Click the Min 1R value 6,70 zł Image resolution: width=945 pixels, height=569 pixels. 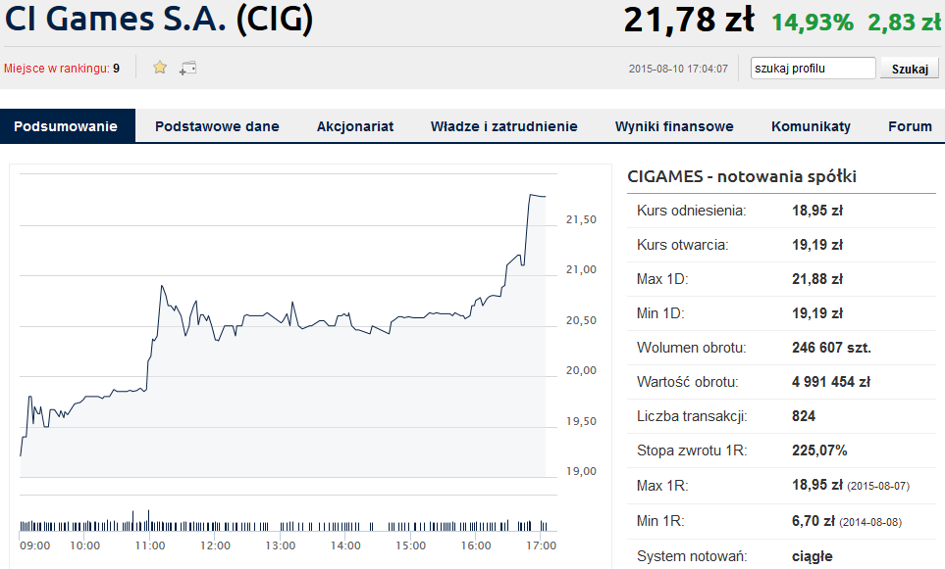813,521
